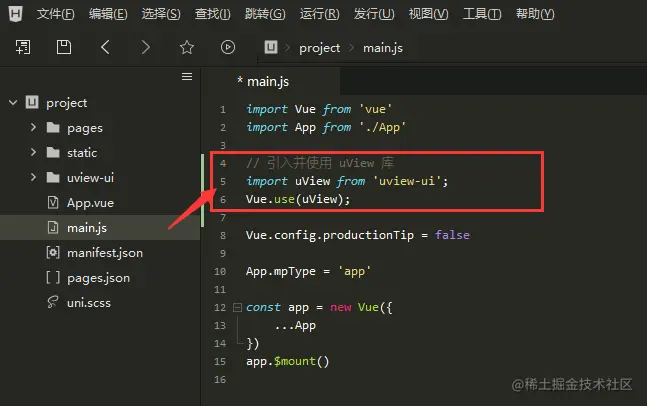The width and height of the screenshot is (647, 406).
Task: Open the 查找(I) menu
Action: click(213, 14)
